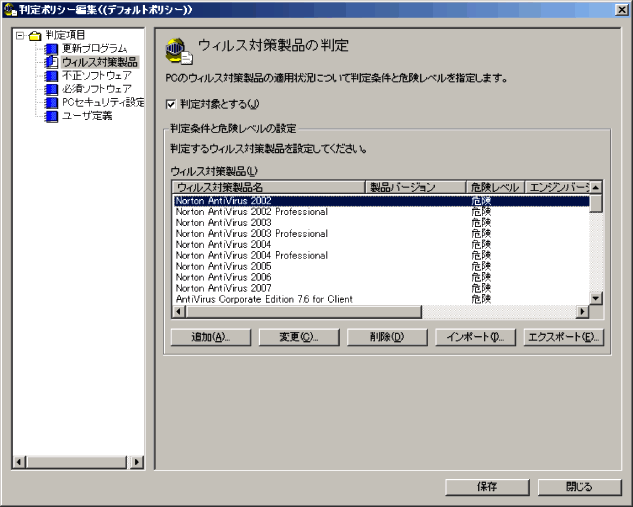Collapse the 判定項目 tree root
The image size is (633, 507).
pos(20,36)
